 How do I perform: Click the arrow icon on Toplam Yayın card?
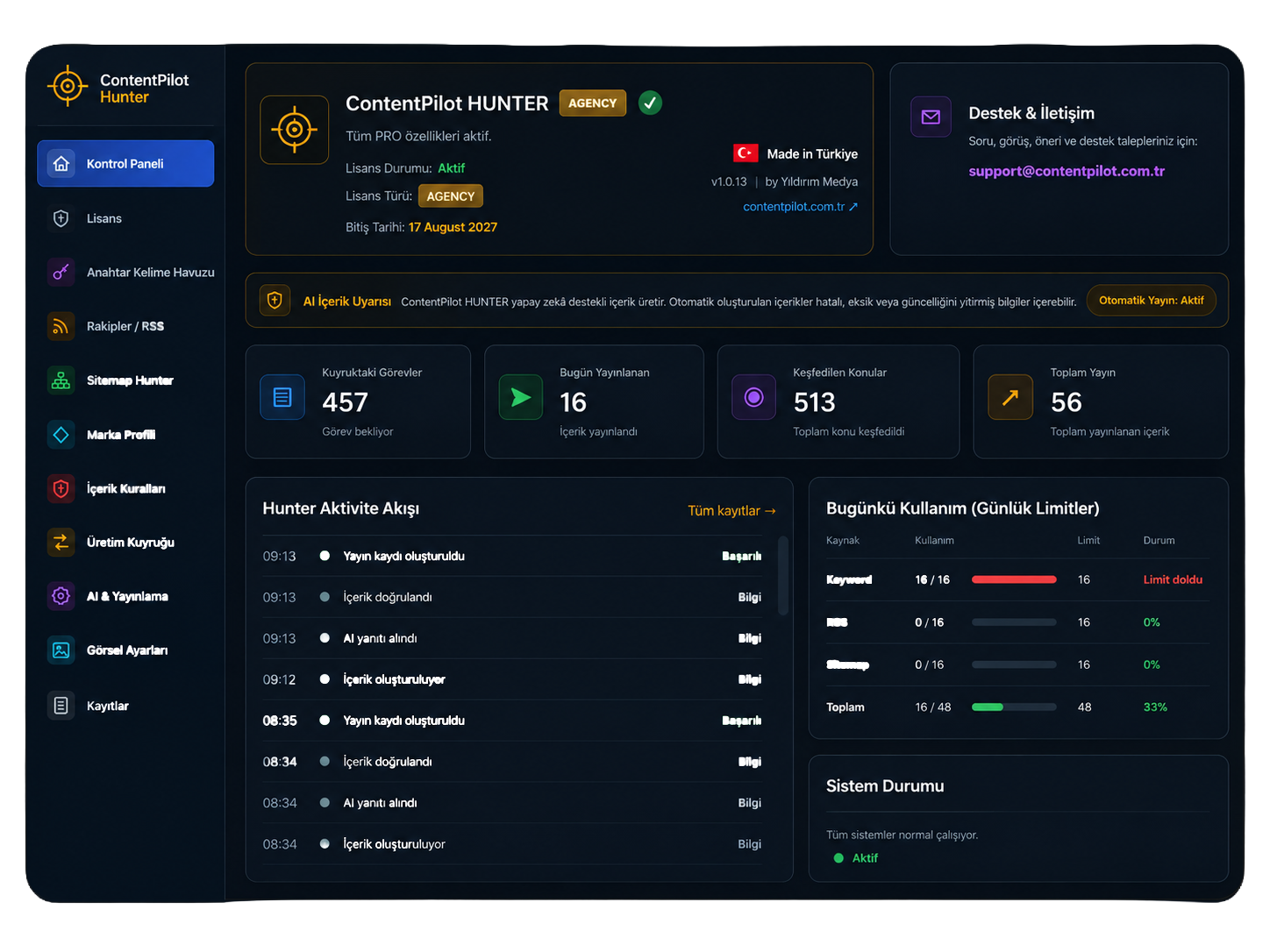click(1010, 397)
